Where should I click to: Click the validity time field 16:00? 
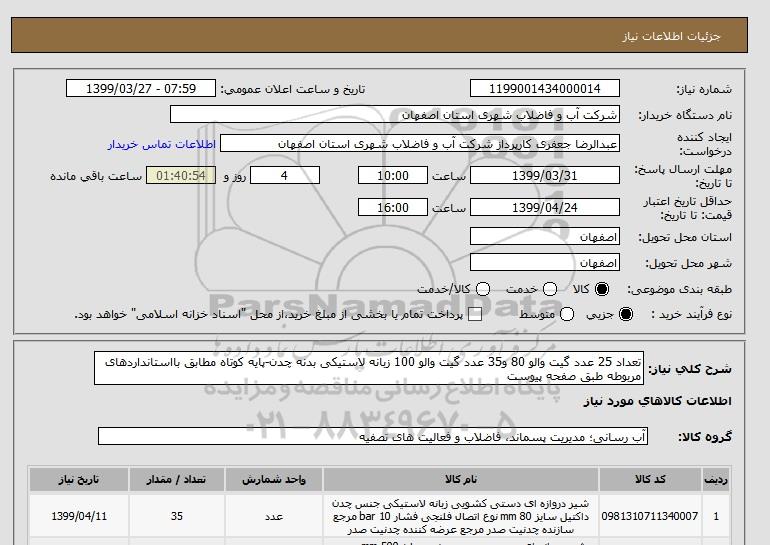pos(393,207)
